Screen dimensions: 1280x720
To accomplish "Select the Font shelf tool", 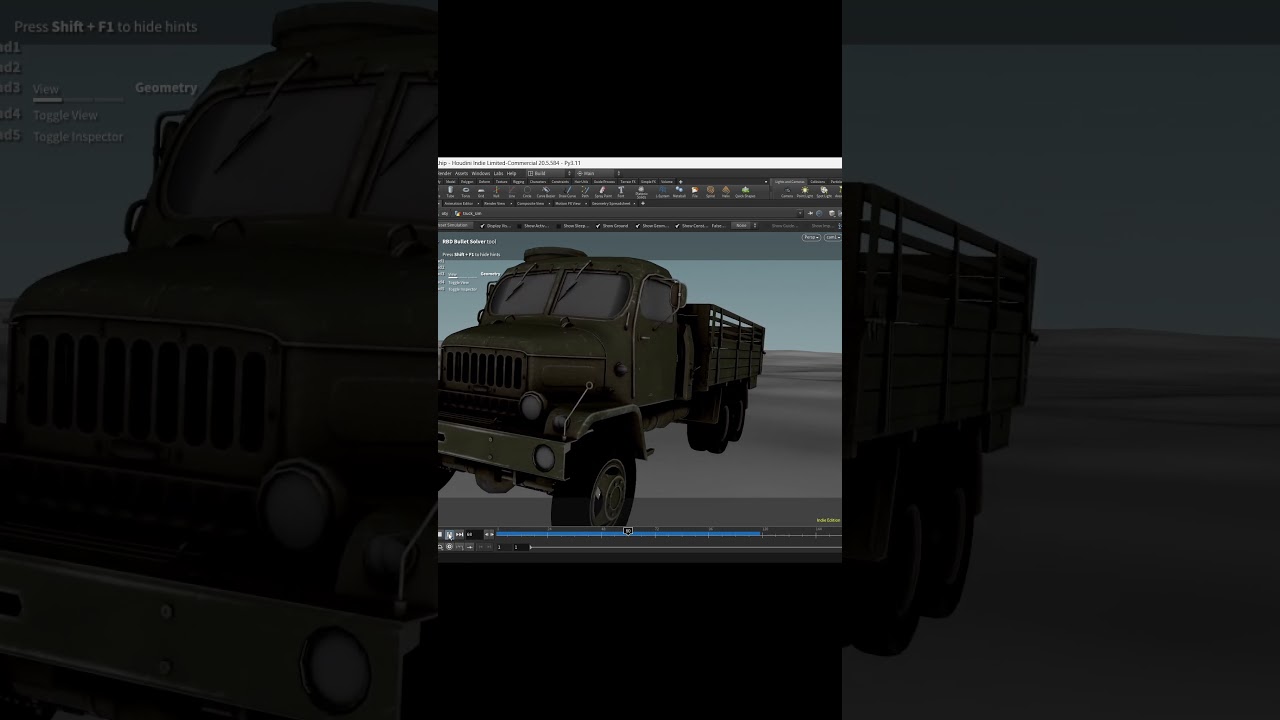I will coord(621,192).
